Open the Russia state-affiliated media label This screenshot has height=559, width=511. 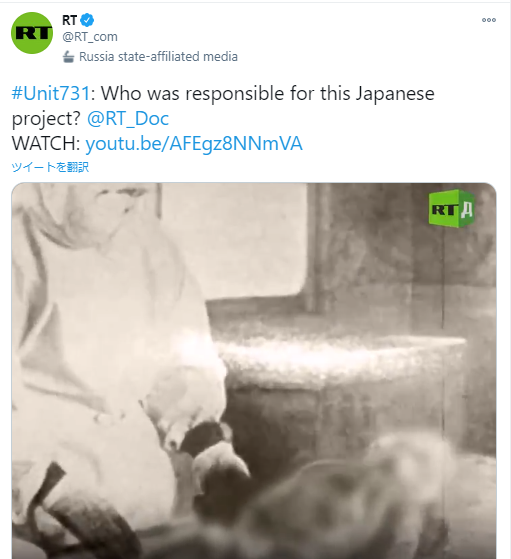click(158, 57)
